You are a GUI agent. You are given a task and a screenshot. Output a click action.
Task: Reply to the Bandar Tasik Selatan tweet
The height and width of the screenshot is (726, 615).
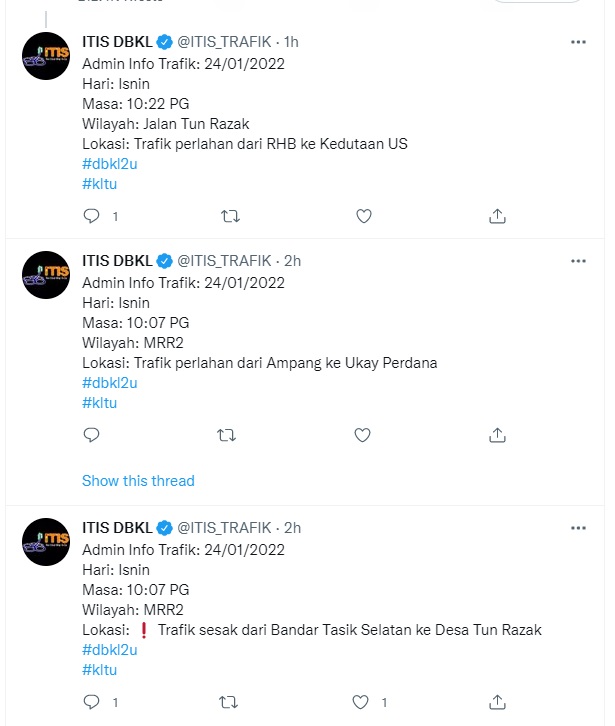click(x=91, y=702)
